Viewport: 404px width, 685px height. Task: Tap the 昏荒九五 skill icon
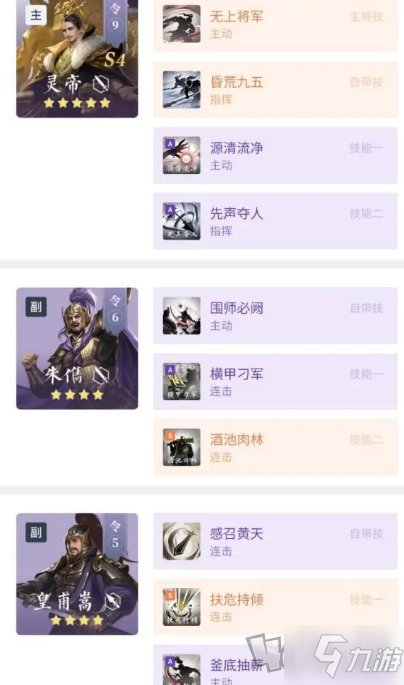tap(181, 90)
